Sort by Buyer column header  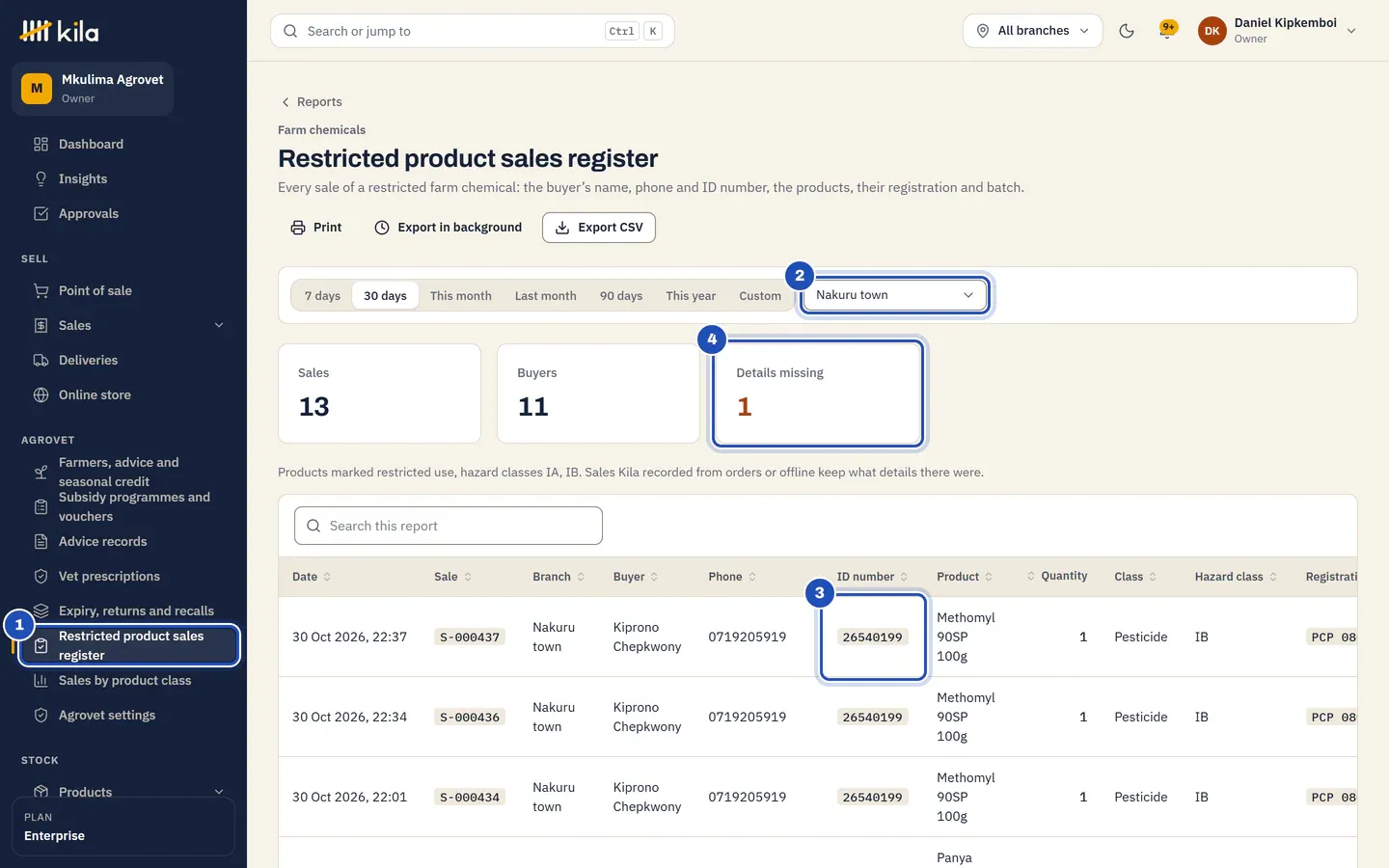636,577
